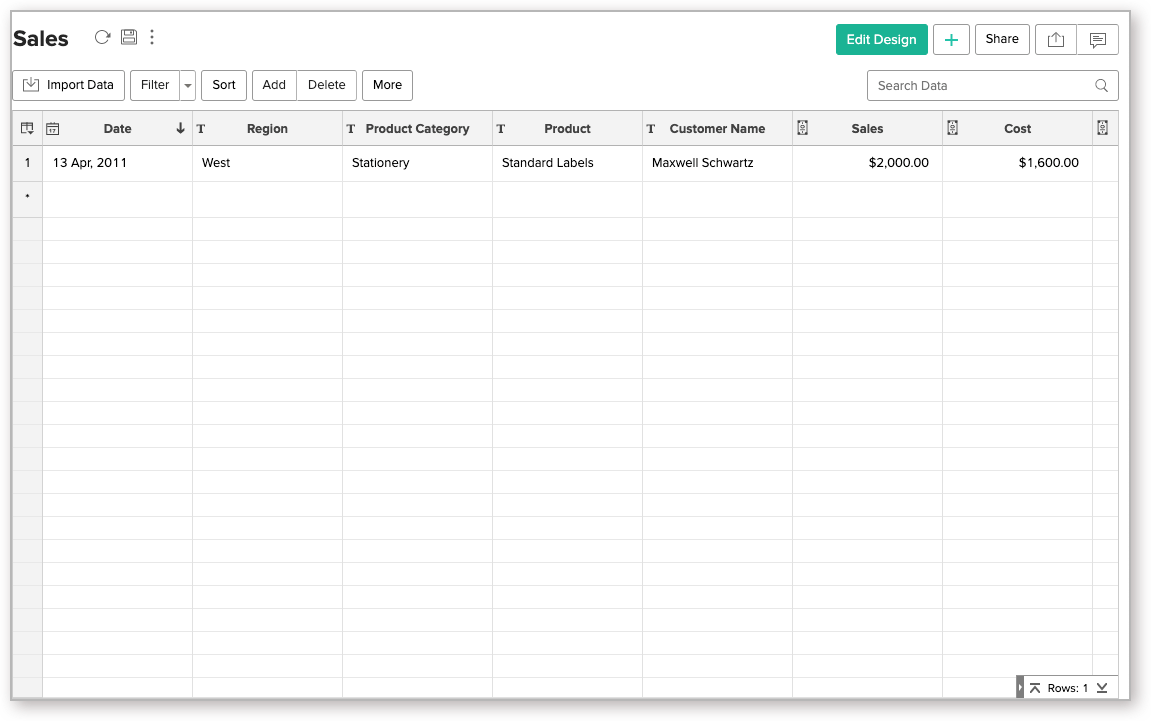Screen dimensions: 1151x721
Task: Select the Date column header
Action: tap(117, 128)
